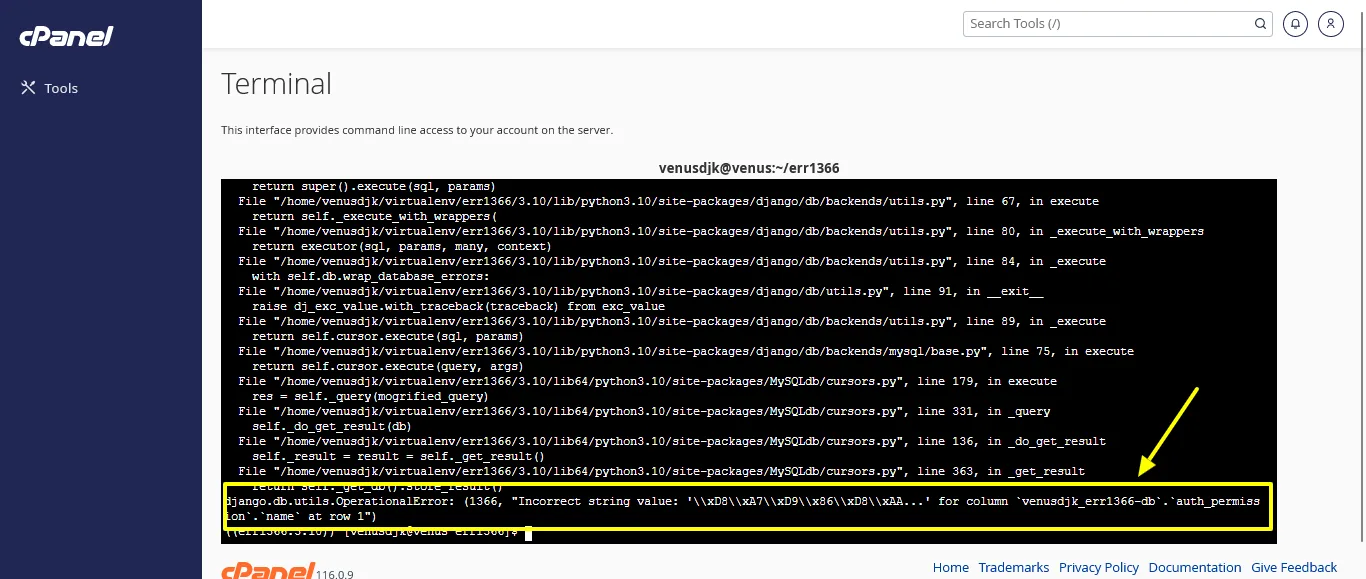Click the venusdjk@venus:~/err1366 session title

point(756,168)
